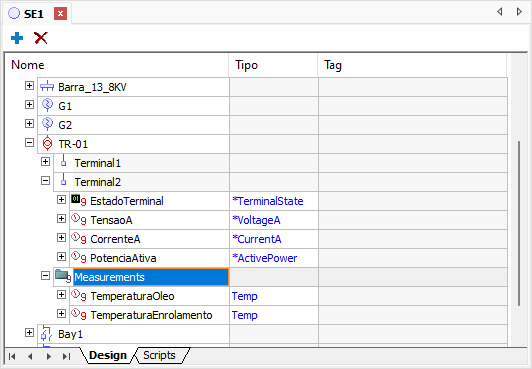Go to next sheet tab arrow
This screenshot has width=532, height=369.
(x=49, y=356)
